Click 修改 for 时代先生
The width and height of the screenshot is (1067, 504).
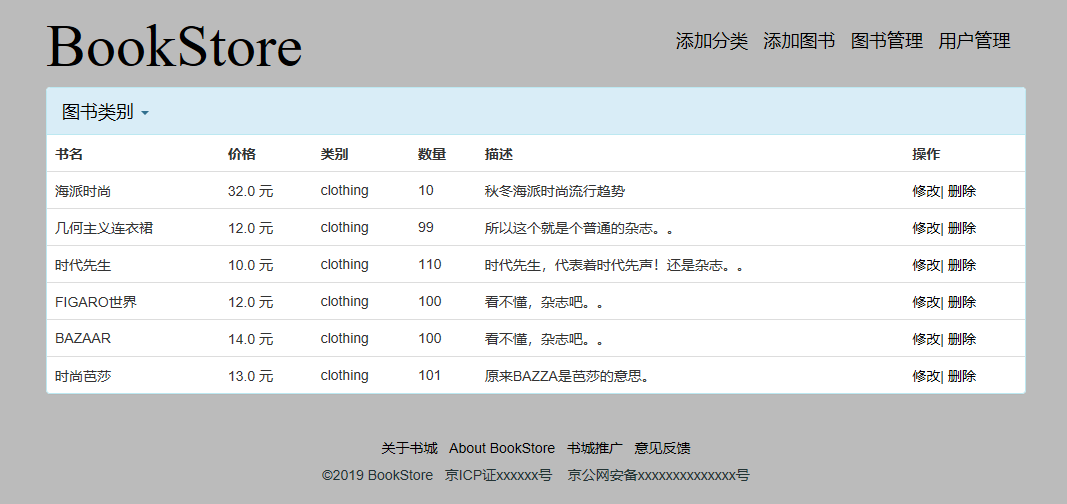point(925,265)
